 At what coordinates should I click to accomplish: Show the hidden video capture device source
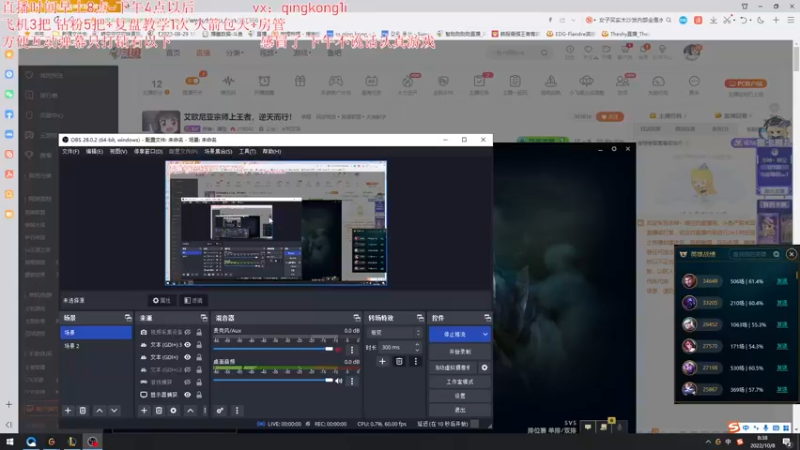click(x=188, y=332)
